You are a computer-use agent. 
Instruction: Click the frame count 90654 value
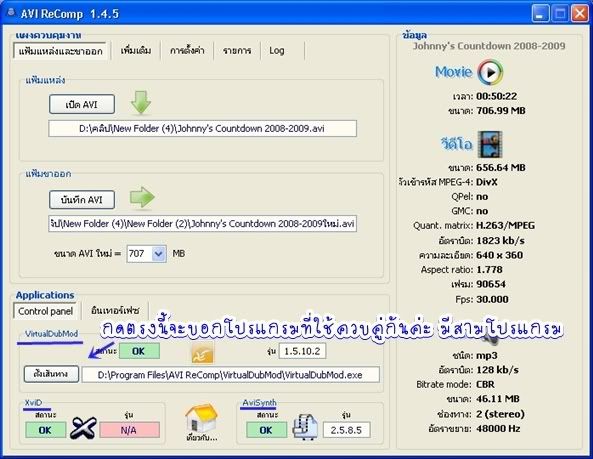point(491,284)
